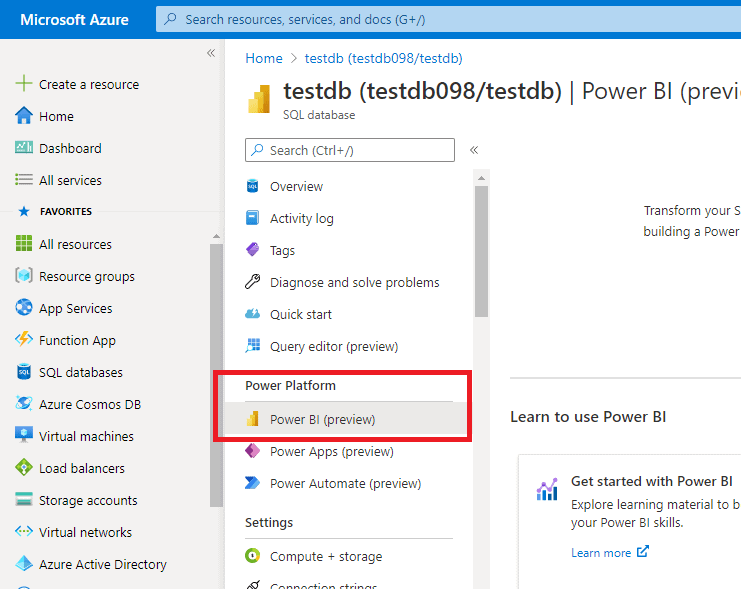The width and height of the screenshot is (741, 589).
Task: Click the Power BI yellow bars menu icon
Action: [x=252, y=419]
